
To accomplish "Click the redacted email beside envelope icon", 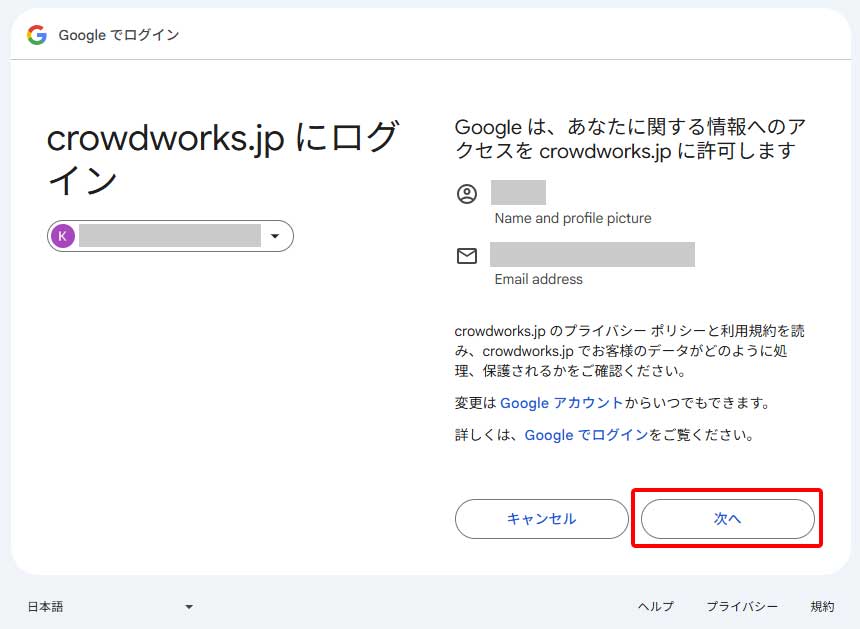I will [592, 255].
